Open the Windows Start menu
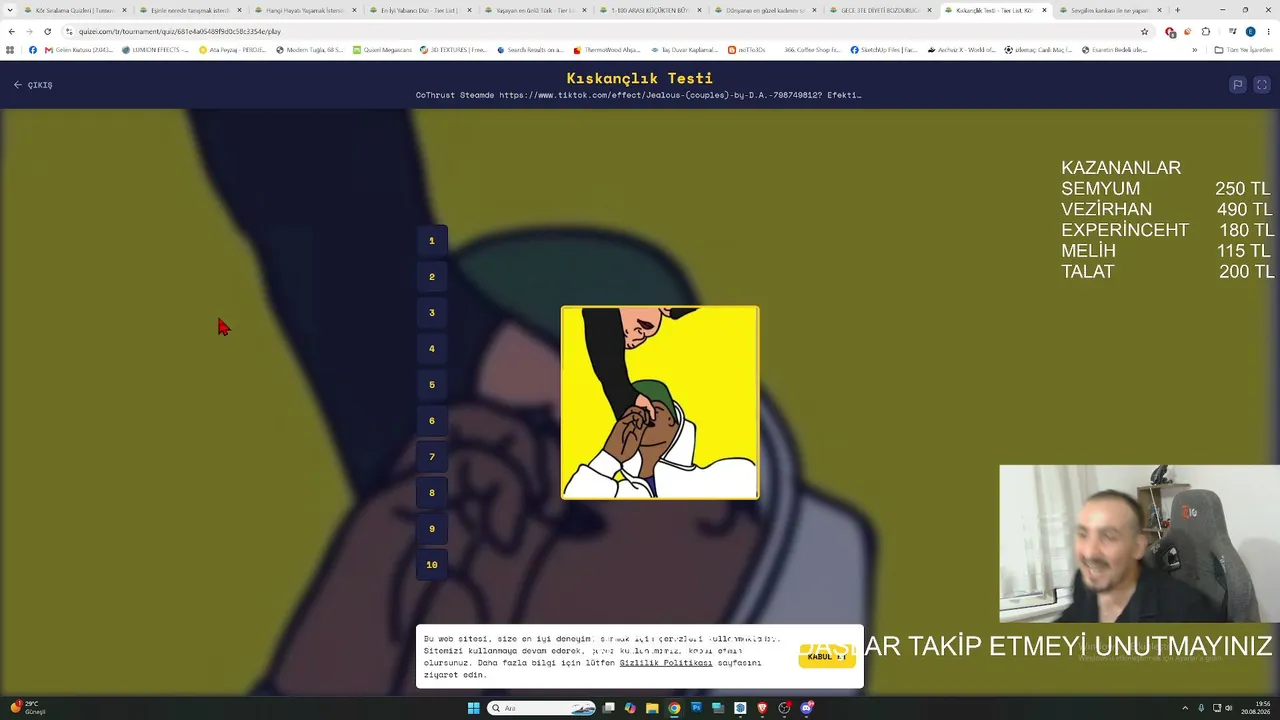This screenshot has height=720, width=1280. click(x=473, y=708)
